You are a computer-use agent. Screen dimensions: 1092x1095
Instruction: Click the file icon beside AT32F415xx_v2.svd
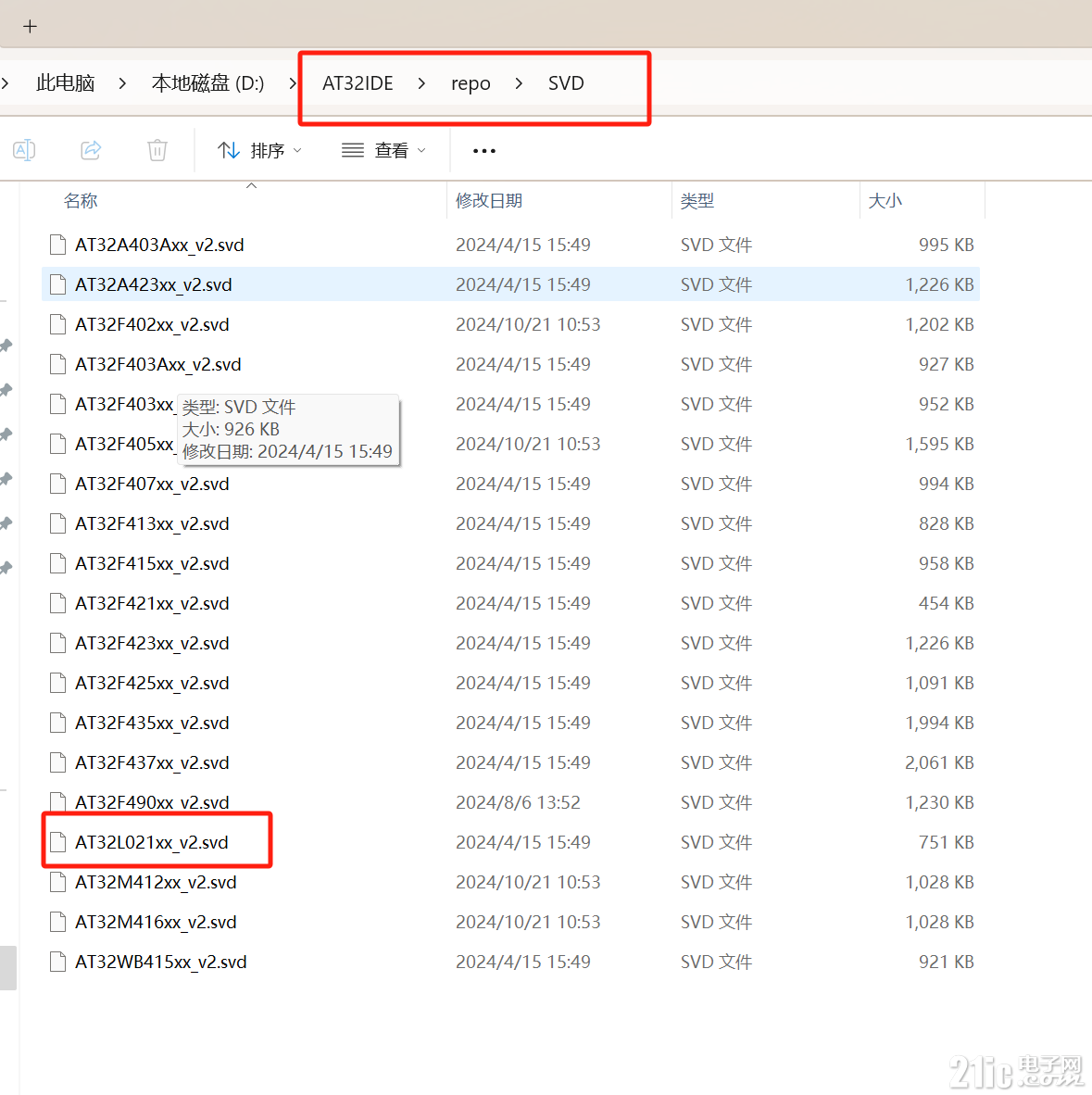[x=58, y=563]
